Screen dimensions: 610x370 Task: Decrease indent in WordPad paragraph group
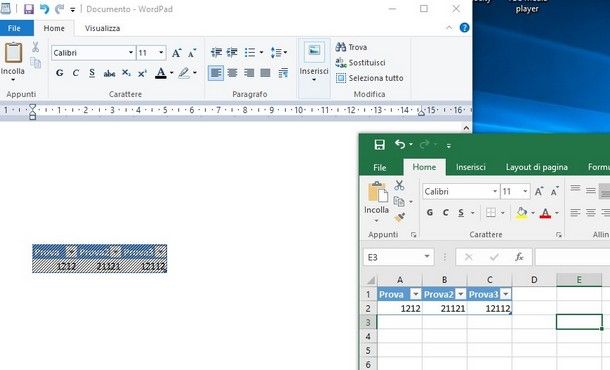click(216, 53)
